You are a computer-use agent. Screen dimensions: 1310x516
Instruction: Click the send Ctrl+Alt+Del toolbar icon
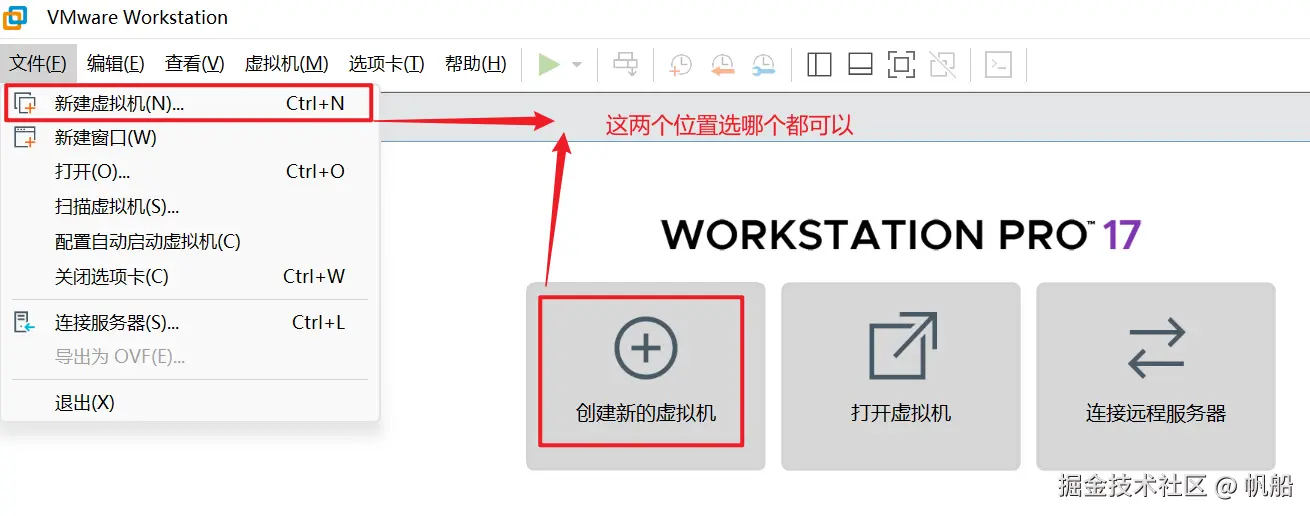(626, 65)
